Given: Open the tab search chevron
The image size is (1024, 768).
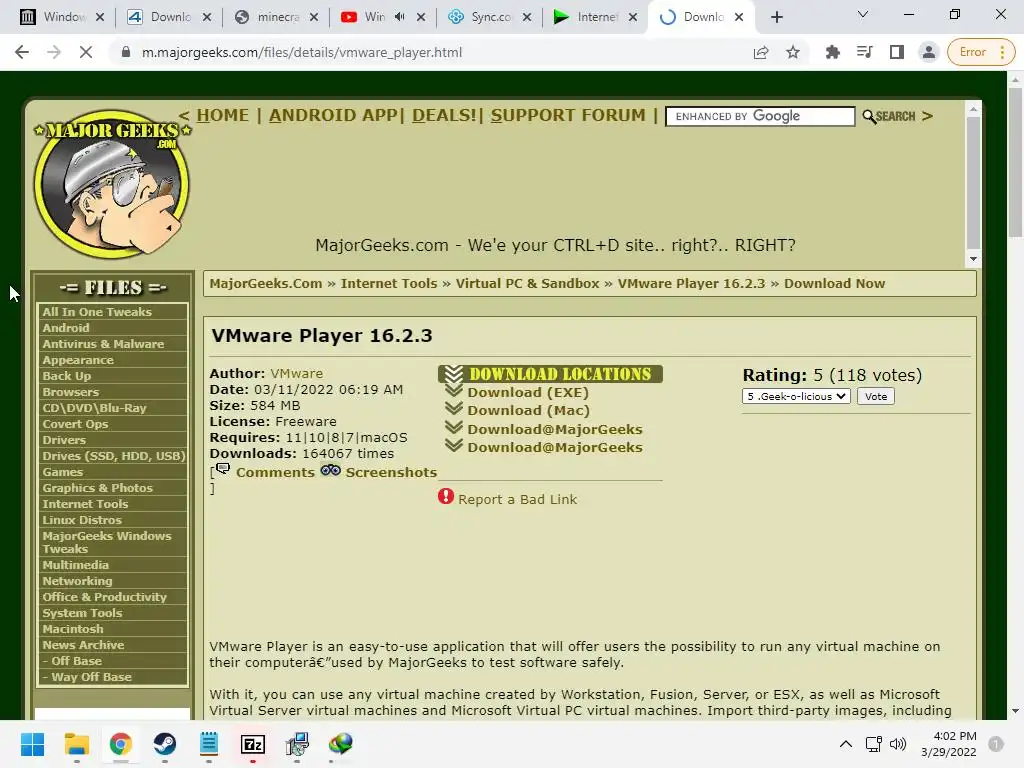Looking at the screenshot, I should tap(863, 14).
